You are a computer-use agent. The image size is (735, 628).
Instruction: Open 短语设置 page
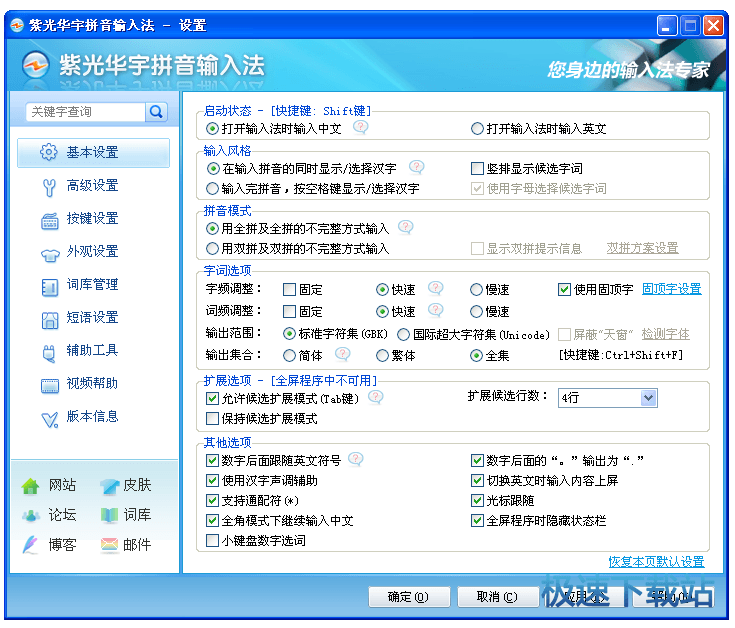click(93, 318)
